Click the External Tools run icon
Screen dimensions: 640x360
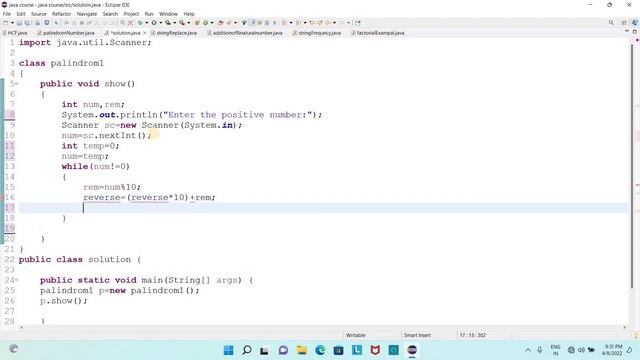pyautogui.click(x=182, y=23)
